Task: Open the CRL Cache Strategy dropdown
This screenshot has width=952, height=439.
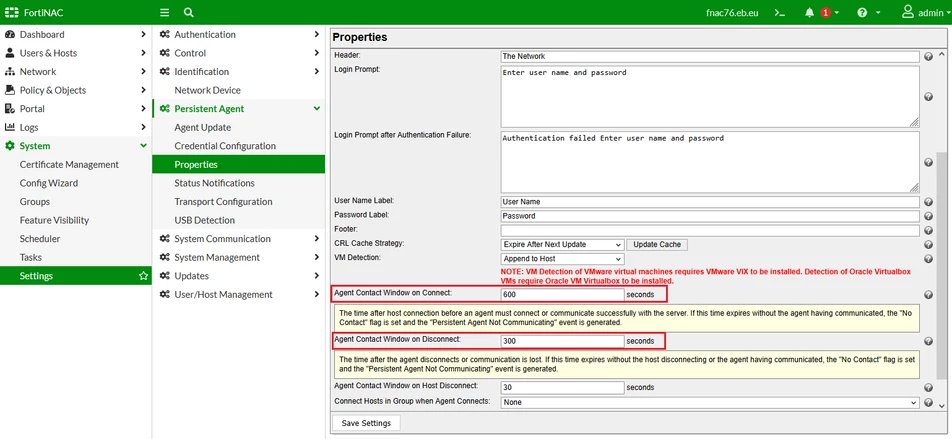Action: (563, 245)
